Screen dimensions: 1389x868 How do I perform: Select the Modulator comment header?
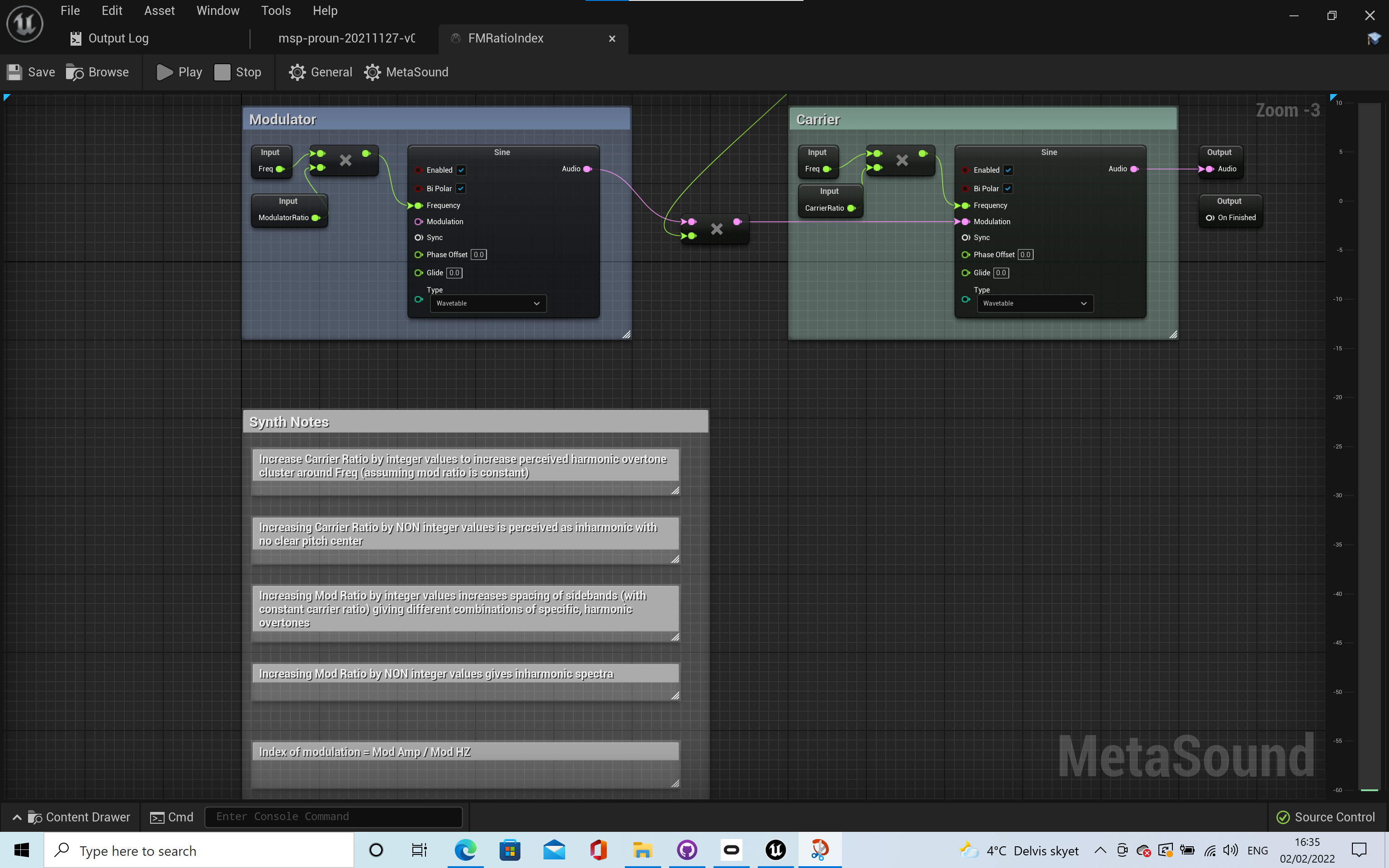(x=436, y=119)
